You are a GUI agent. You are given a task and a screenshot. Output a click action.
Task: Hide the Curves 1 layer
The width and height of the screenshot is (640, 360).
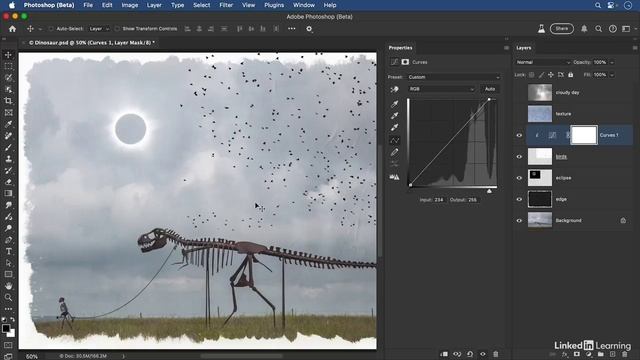coord(519,135)
